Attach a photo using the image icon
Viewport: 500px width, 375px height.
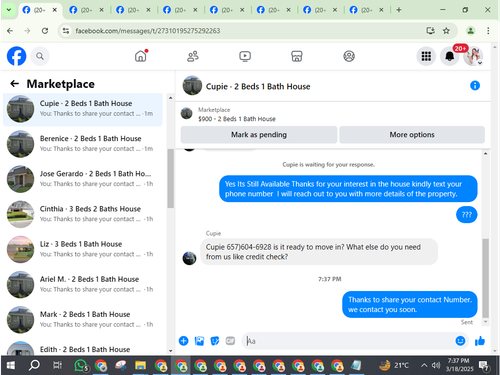coord(199,341)
